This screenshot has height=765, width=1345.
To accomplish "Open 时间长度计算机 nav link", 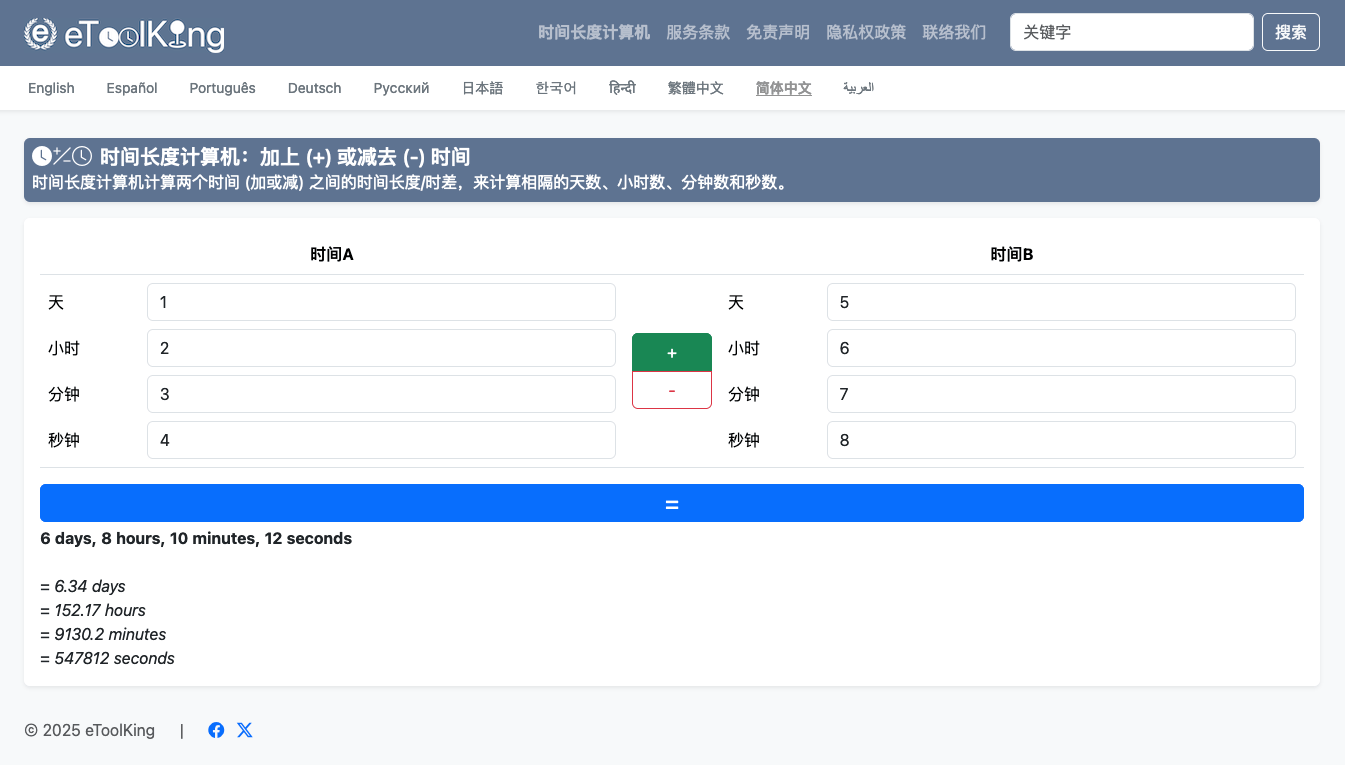I will tap(593, 32).
